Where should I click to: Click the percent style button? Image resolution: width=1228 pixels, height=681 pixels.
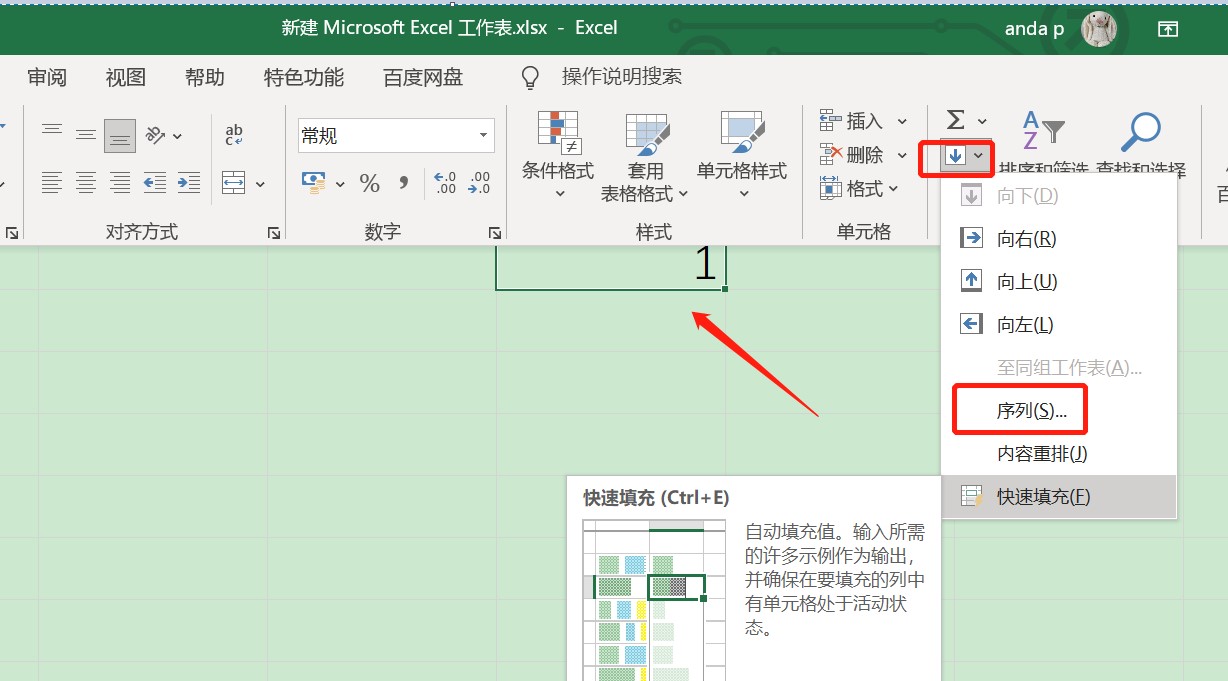[x=370, y=183]
